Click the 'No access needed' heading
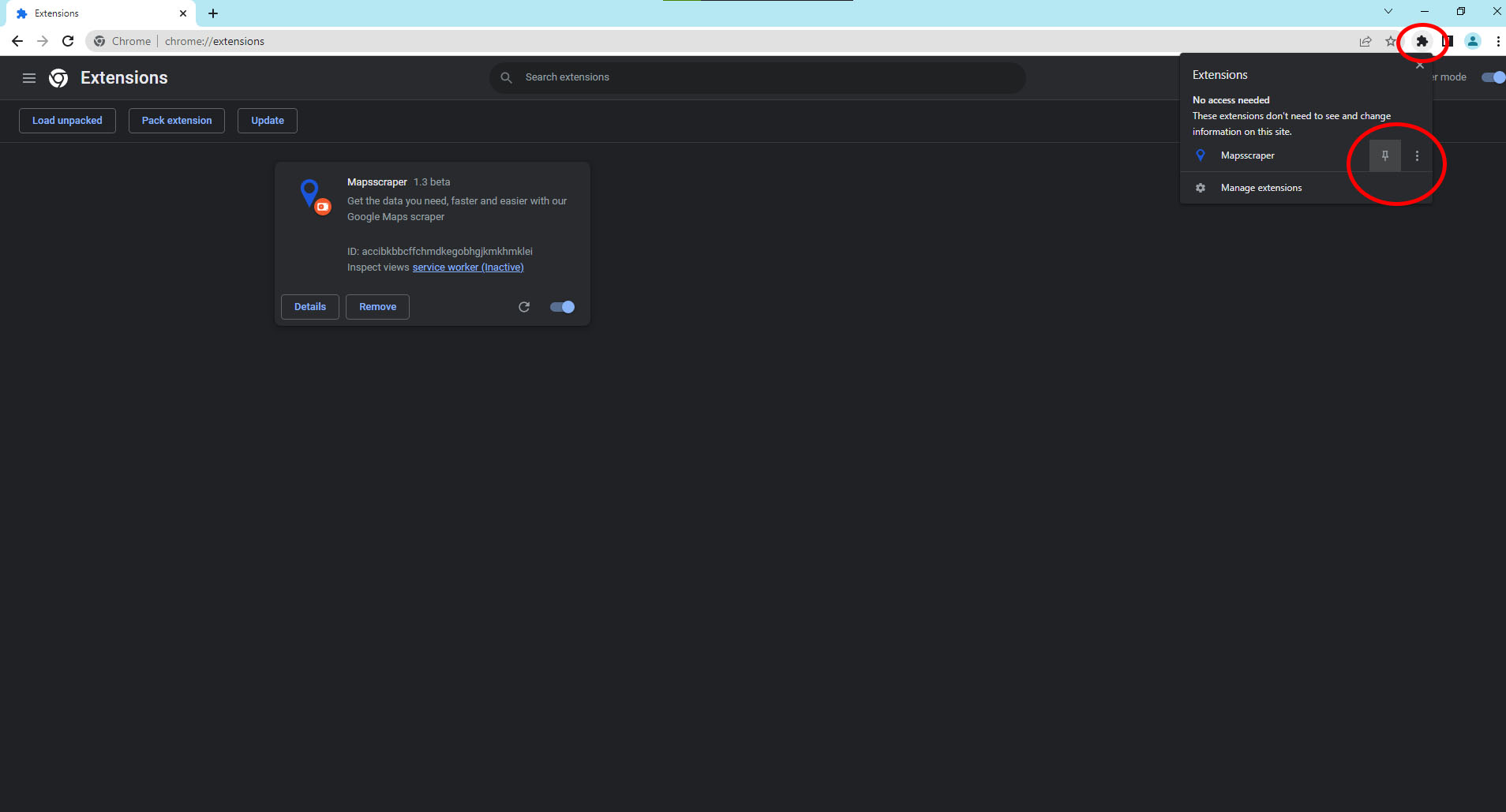The image size is (1506, 812). pyautogui.click(x=1231, y=100)
